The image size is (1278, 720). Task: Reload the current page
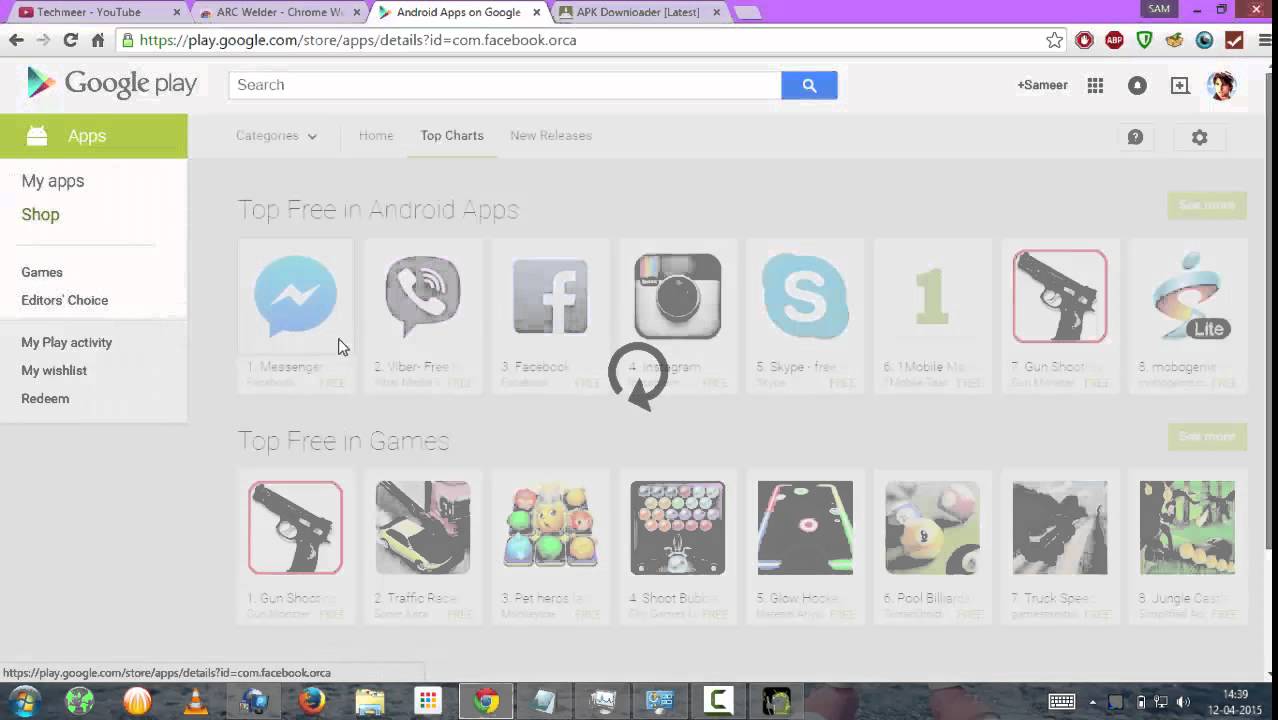[x=70, y=40]
